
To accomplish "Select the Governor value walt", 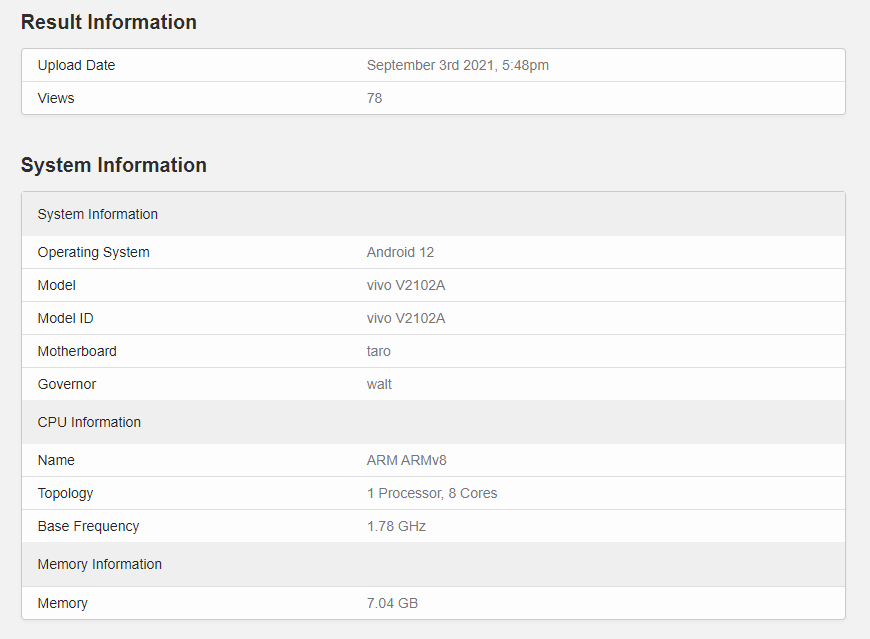I will point(379,384).
